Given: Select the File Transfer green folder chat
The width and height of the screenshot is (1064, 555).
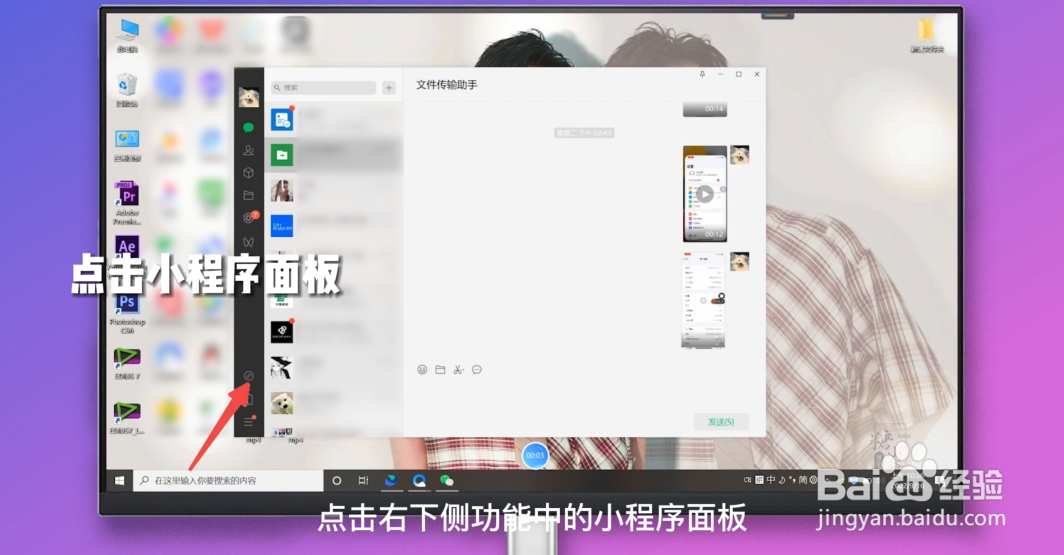Looking at the screenshot, I should 332,155.
